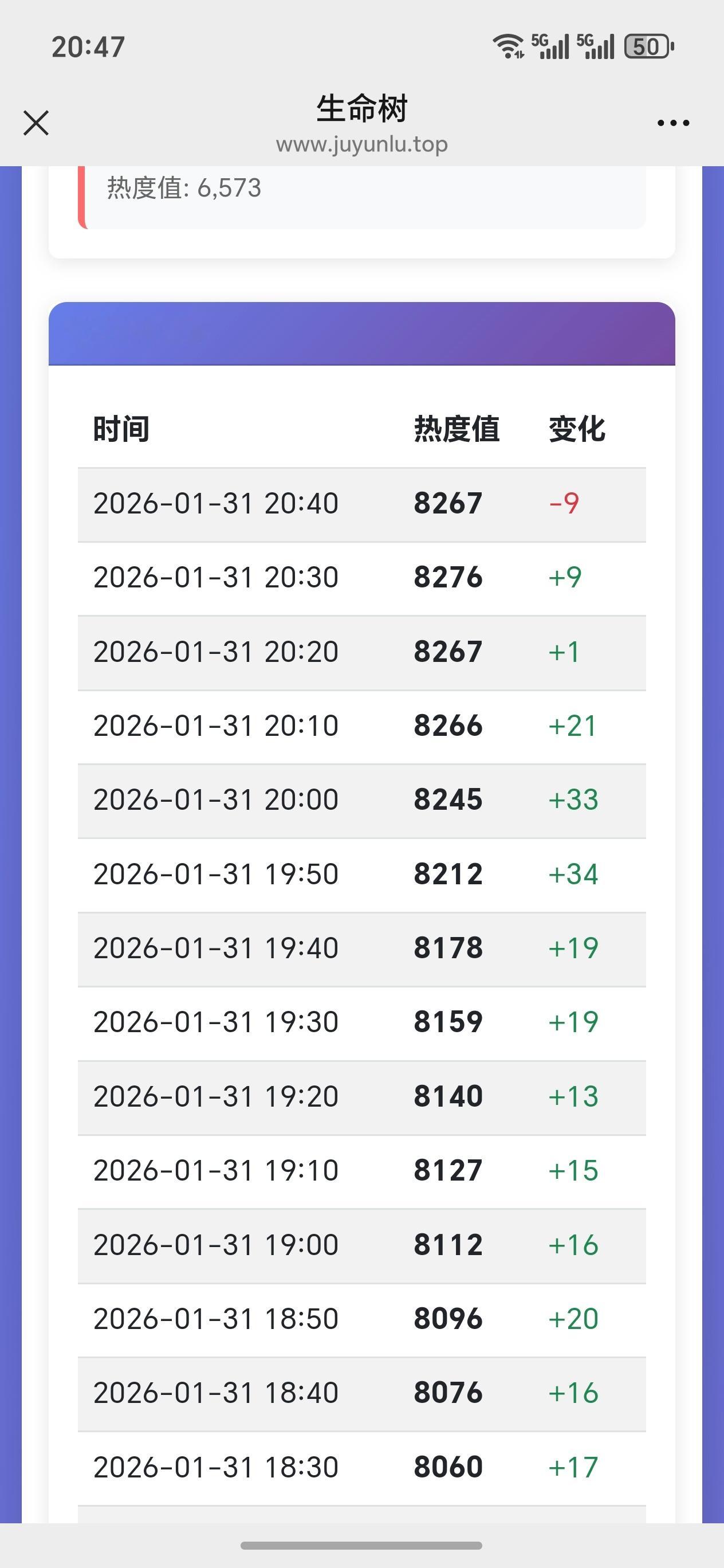Screen dimensions: 724x1568
Task: Tap the 时间 column header
Action: tap(121, 429)
